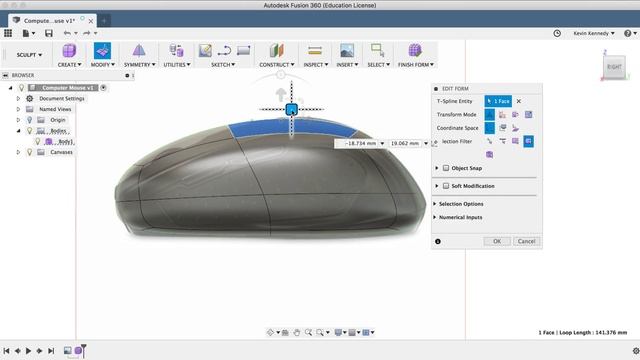The height and width of the screenshot is (360, 640).
Task: Click the Construct plane icon
Action: tap(276, 51)
